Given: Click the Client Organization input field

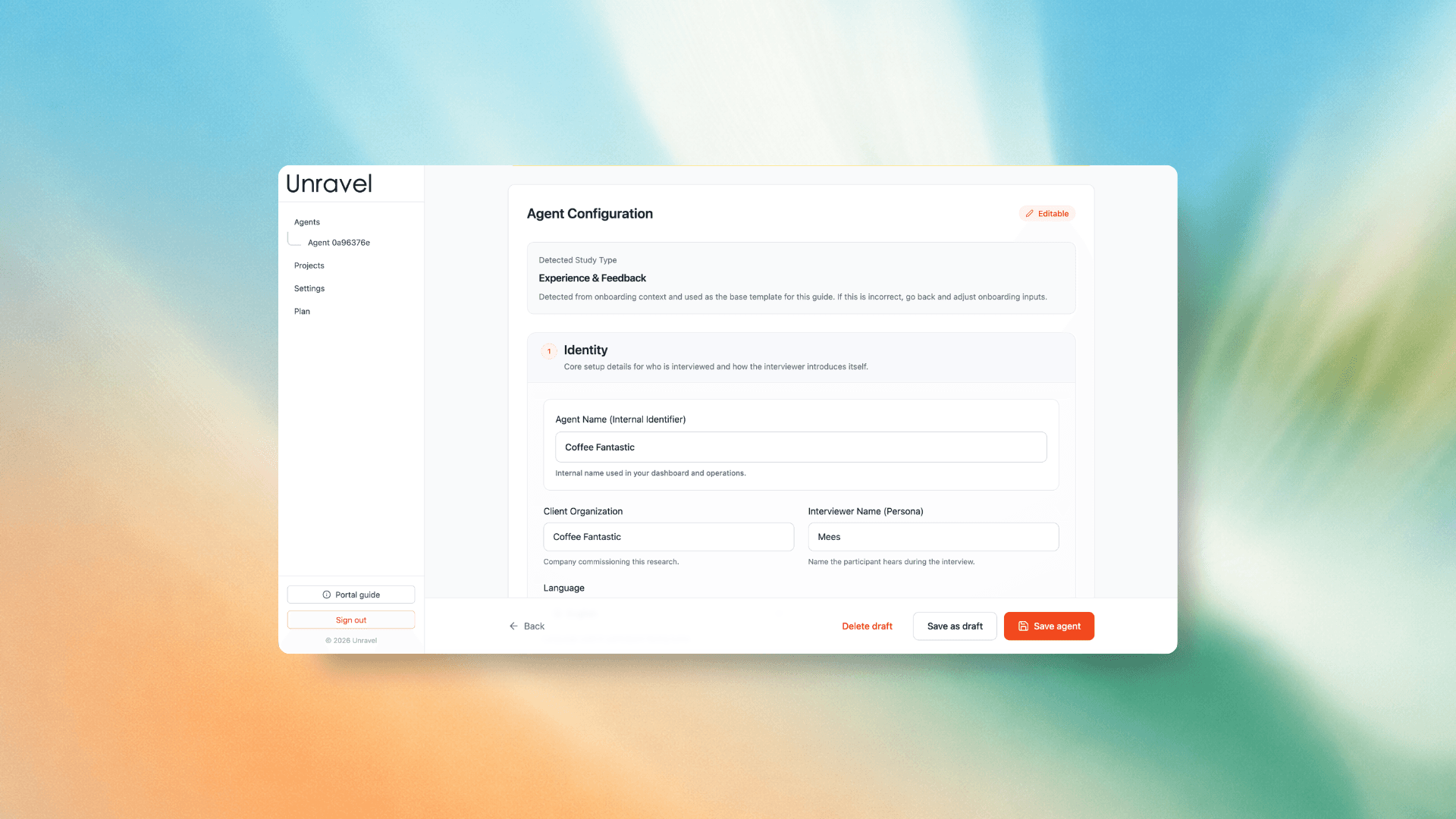Looking at the screenshot, I should point(668,536).
